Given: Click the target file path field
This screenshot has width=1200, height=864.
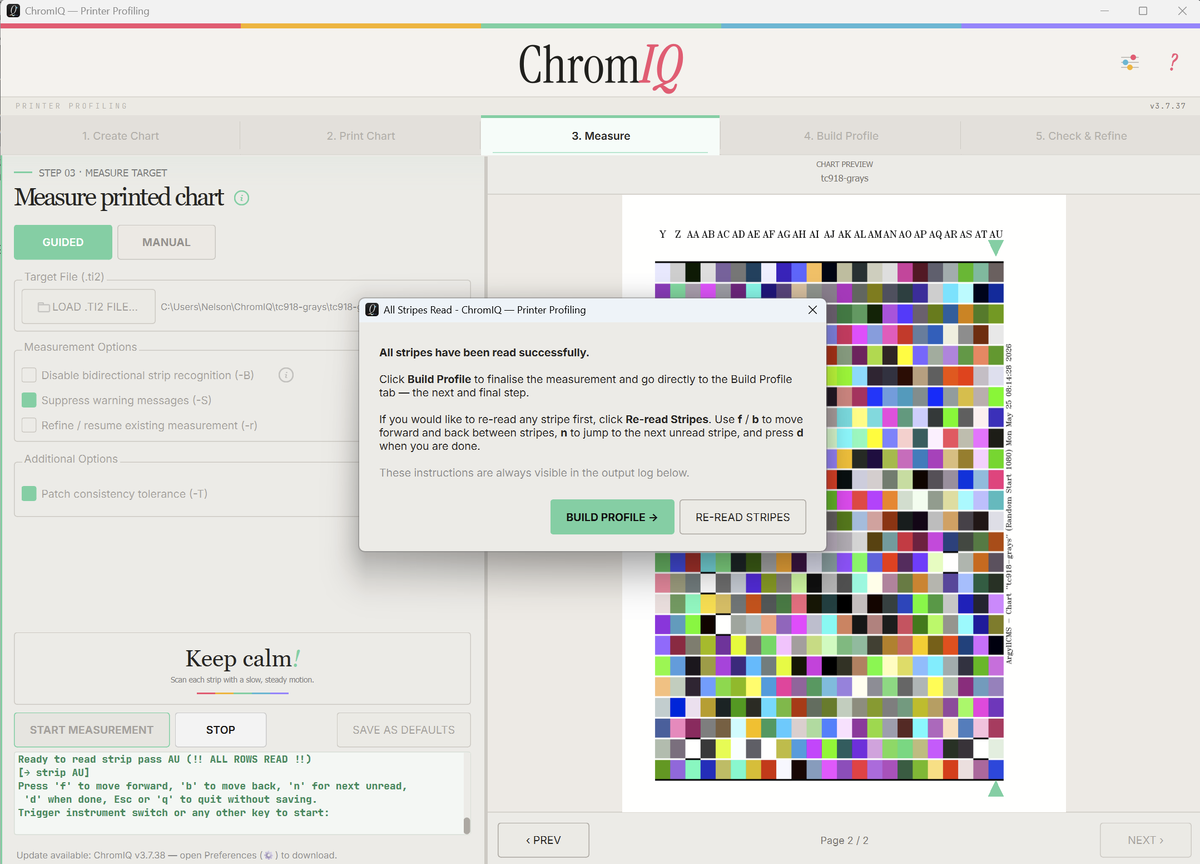Looking at the screenshot, I should pos(259,307).
